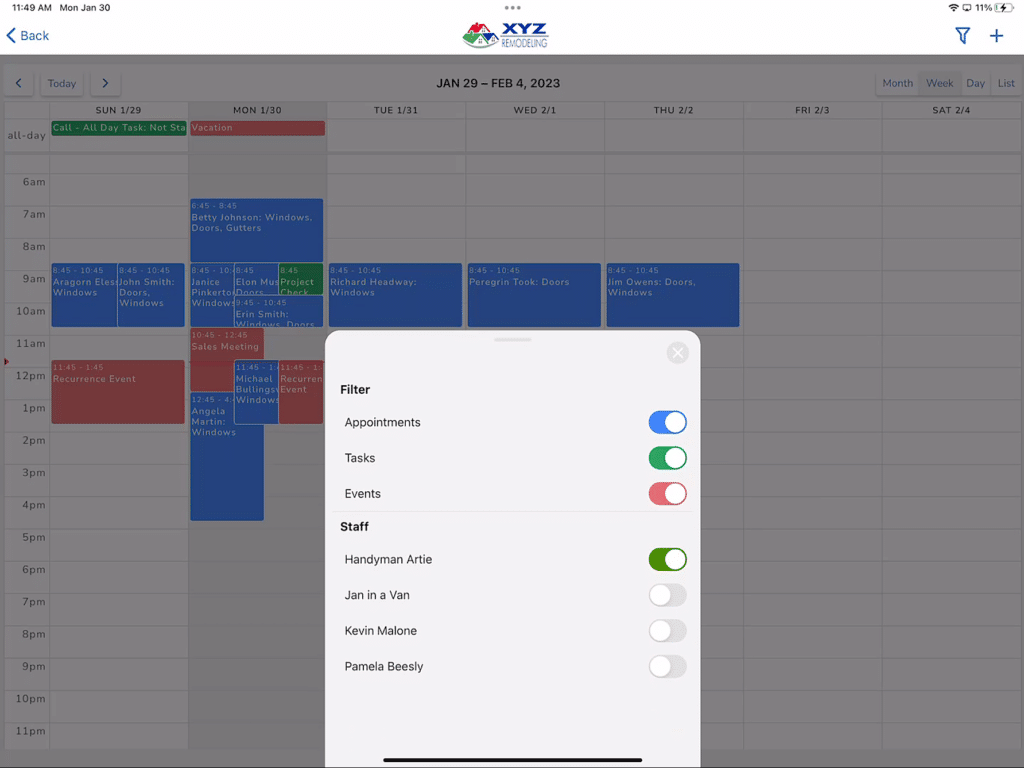Image resolution: width=1024 pixels, height=768 pixels.
Task: Switch to Day view
Action: pyautogui.click(x=975, y=83)
